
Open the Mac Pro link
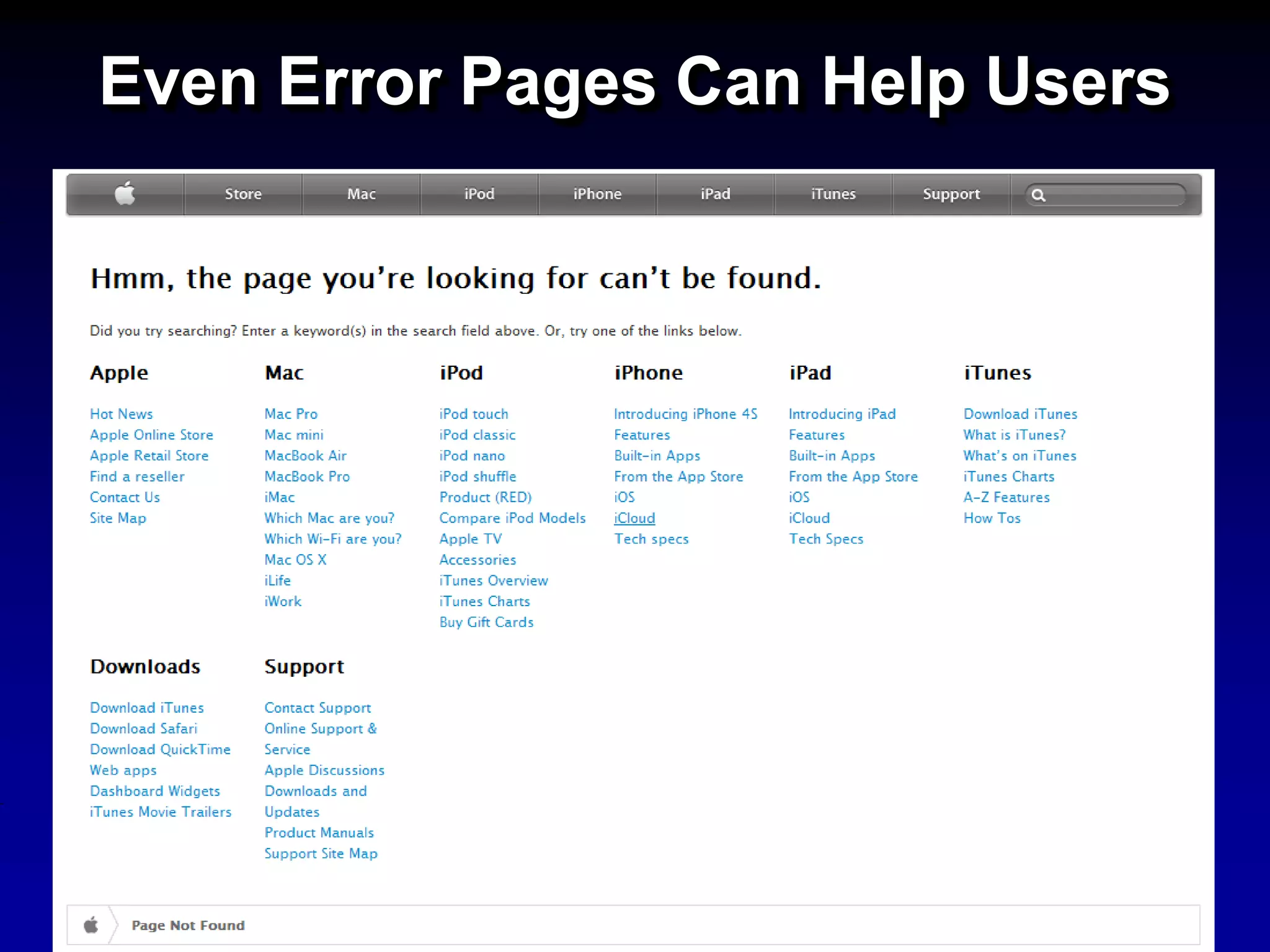291,414
